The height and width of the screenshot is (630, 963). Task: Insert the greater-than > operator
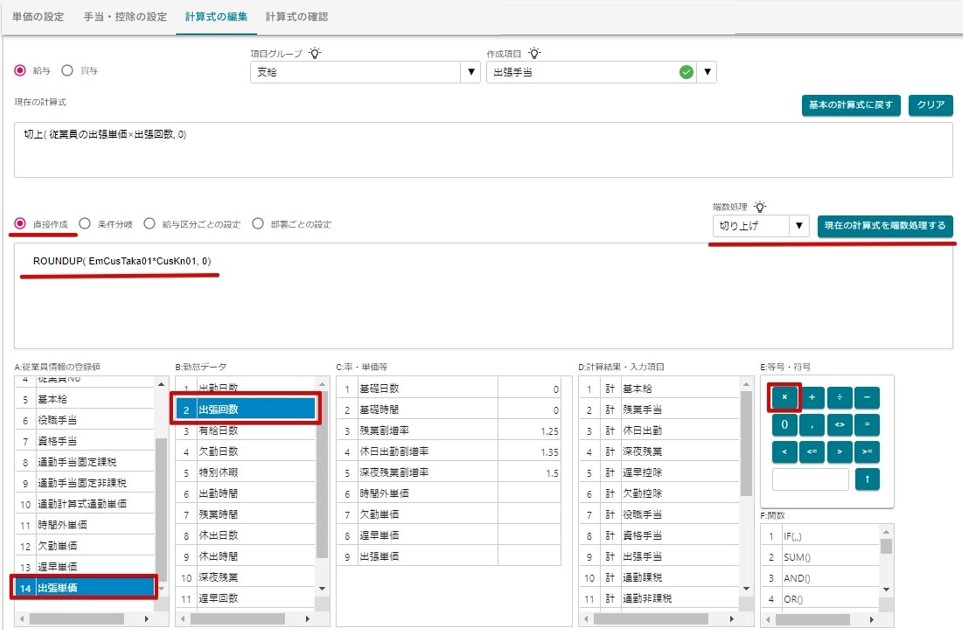840,452
